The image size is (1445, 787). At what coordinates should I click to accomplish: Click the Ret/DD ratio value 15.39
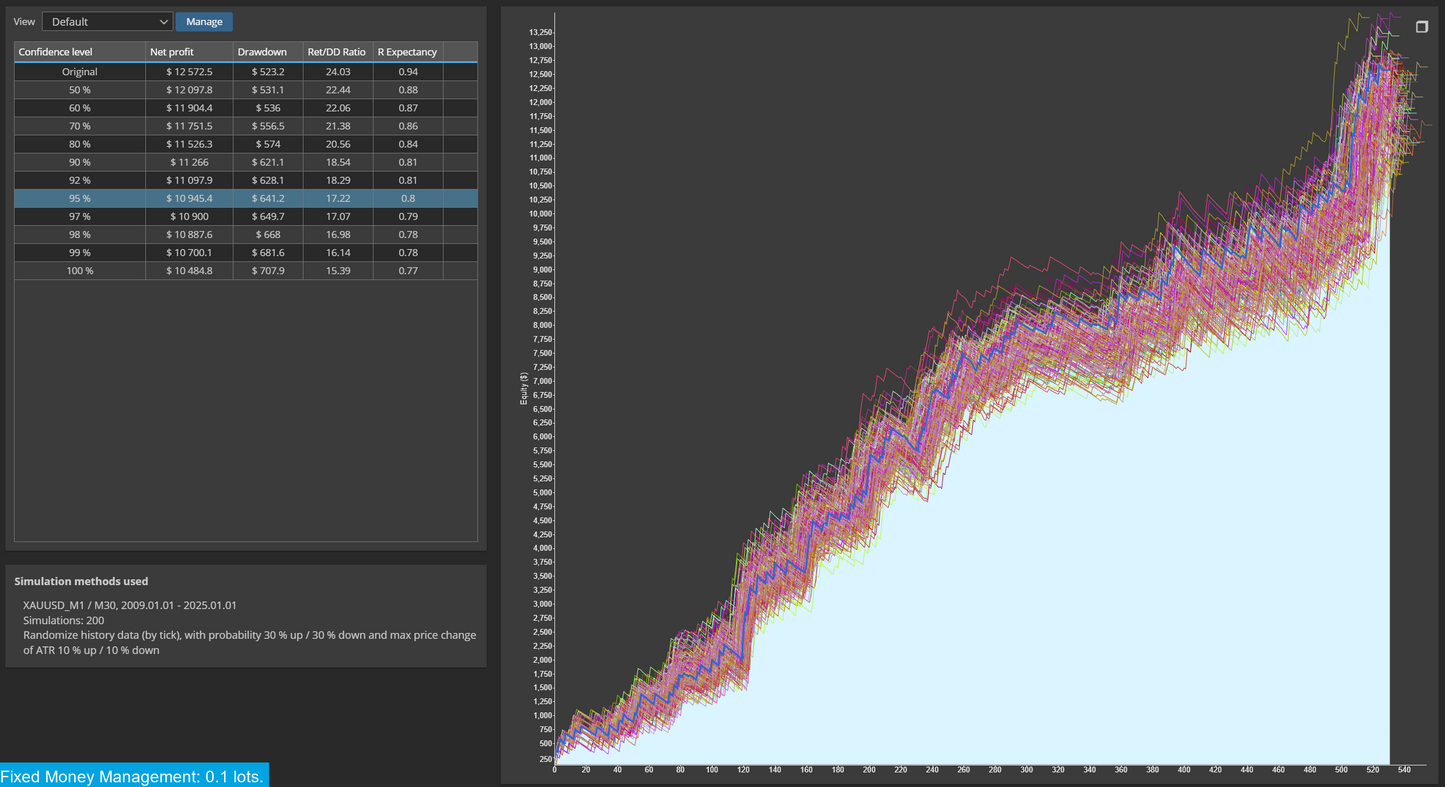pos(338,270)
